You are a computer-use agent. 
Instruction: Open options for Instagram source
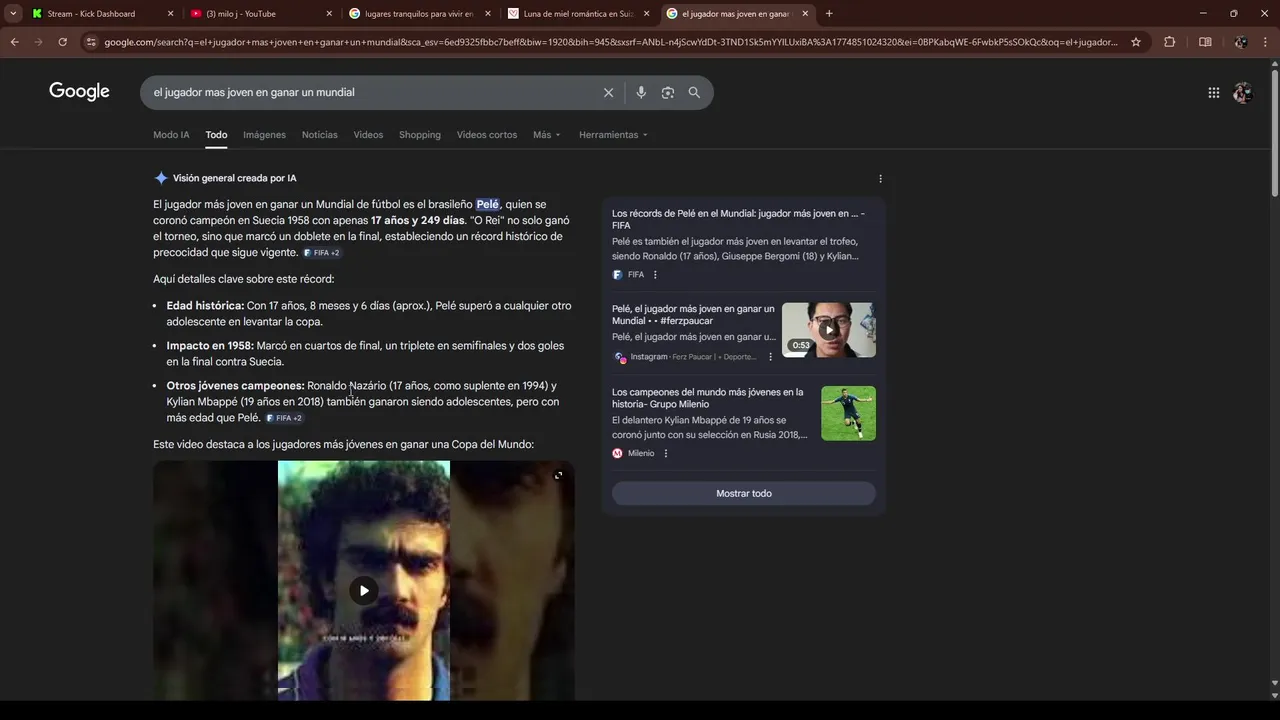pyautogui.click(x=770, y=357)
